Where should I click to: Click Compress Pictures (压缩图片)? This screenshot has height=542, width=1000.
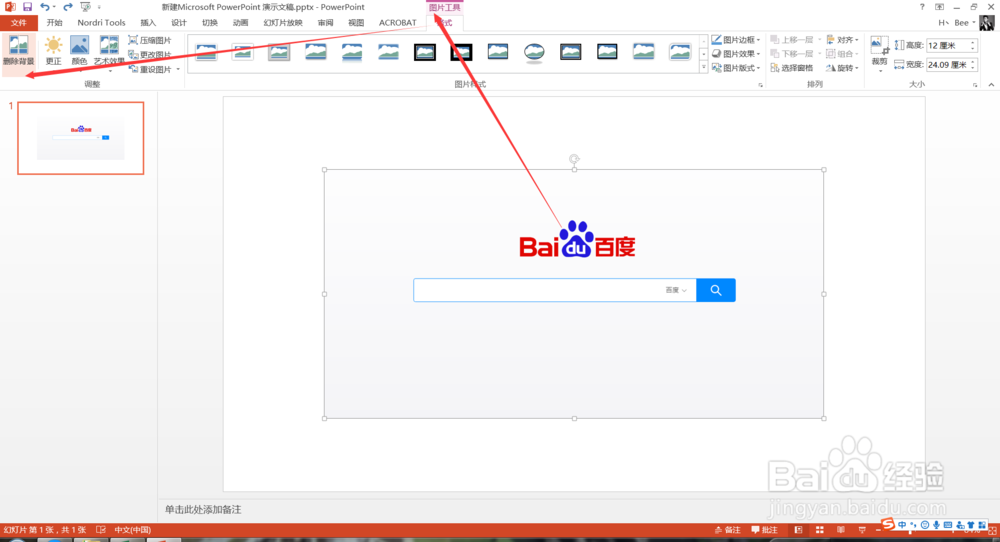point(151,40)
